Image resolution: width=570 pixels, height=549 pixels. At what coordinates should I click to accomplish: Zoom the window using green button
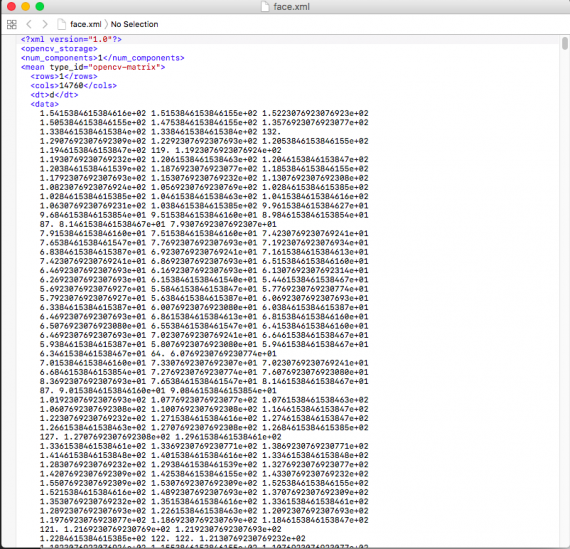[x=40, y=7]
